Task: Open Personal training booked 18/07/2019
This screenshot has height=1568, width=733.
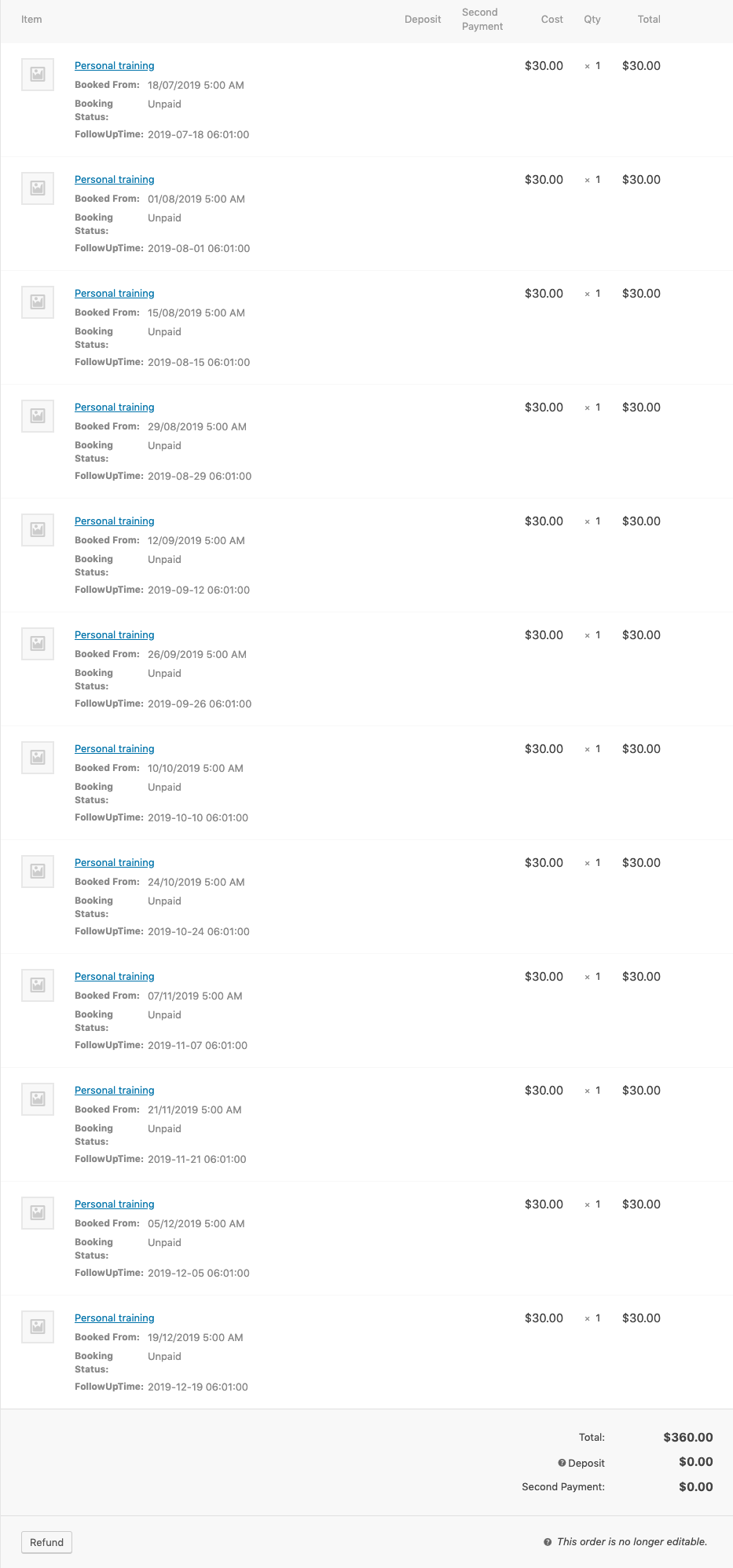Action: [114, 66]
